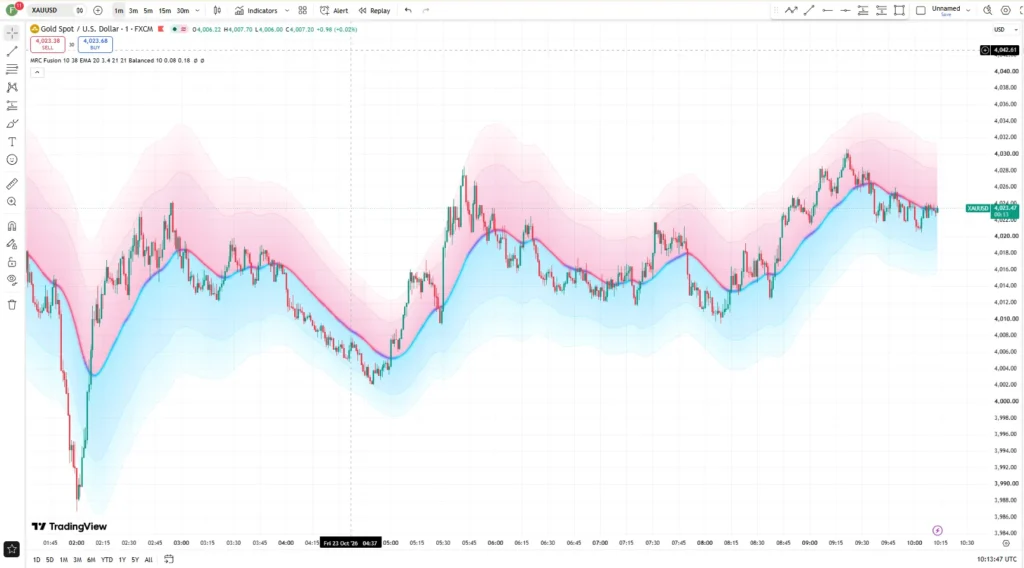Viewport: 1024px width, 568px height.
Task: Toggle stay in drawing mode
Action: click(12, 244)
